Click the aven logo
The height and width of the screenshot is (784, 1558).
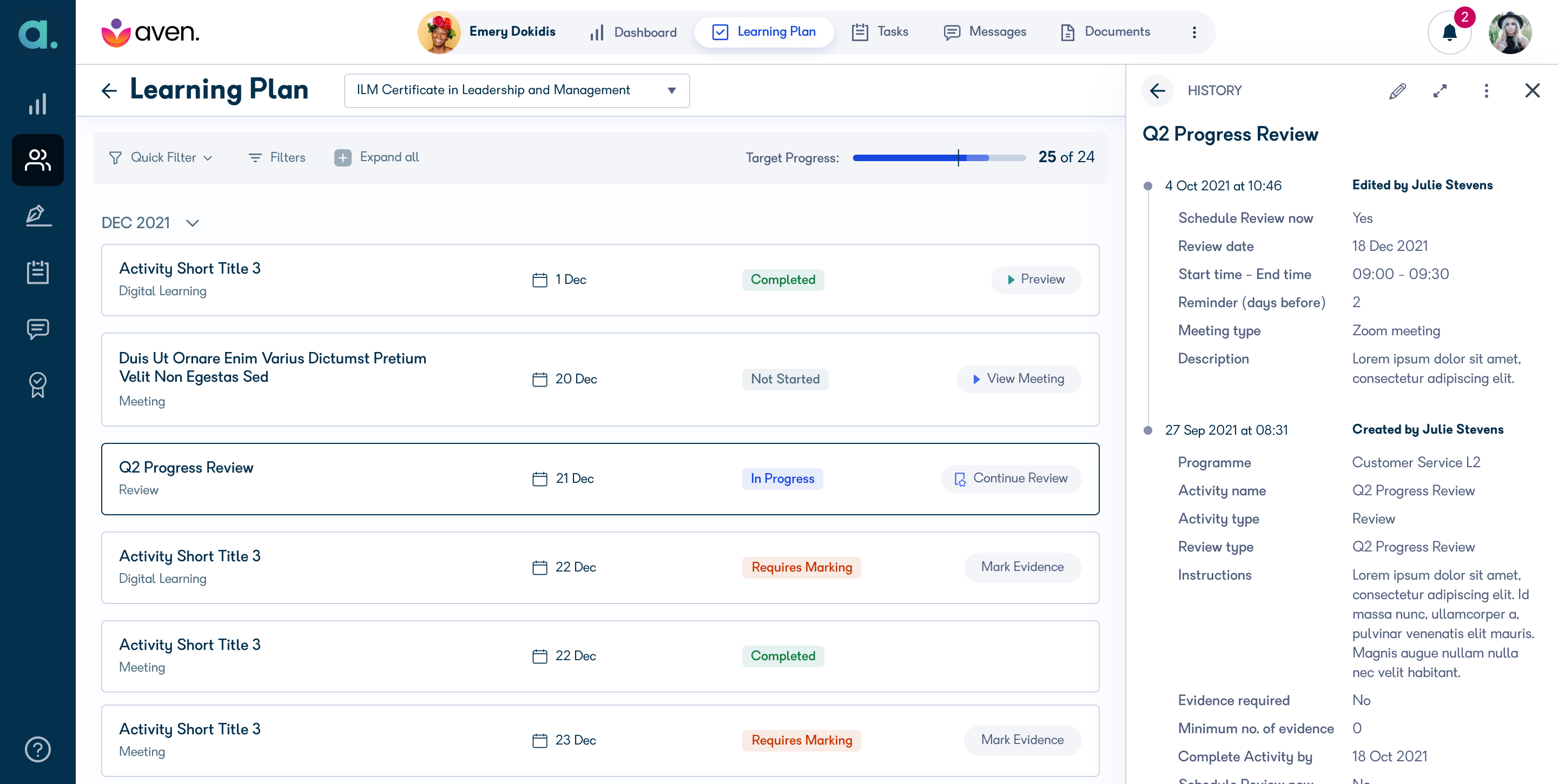[x=150, y=32]
